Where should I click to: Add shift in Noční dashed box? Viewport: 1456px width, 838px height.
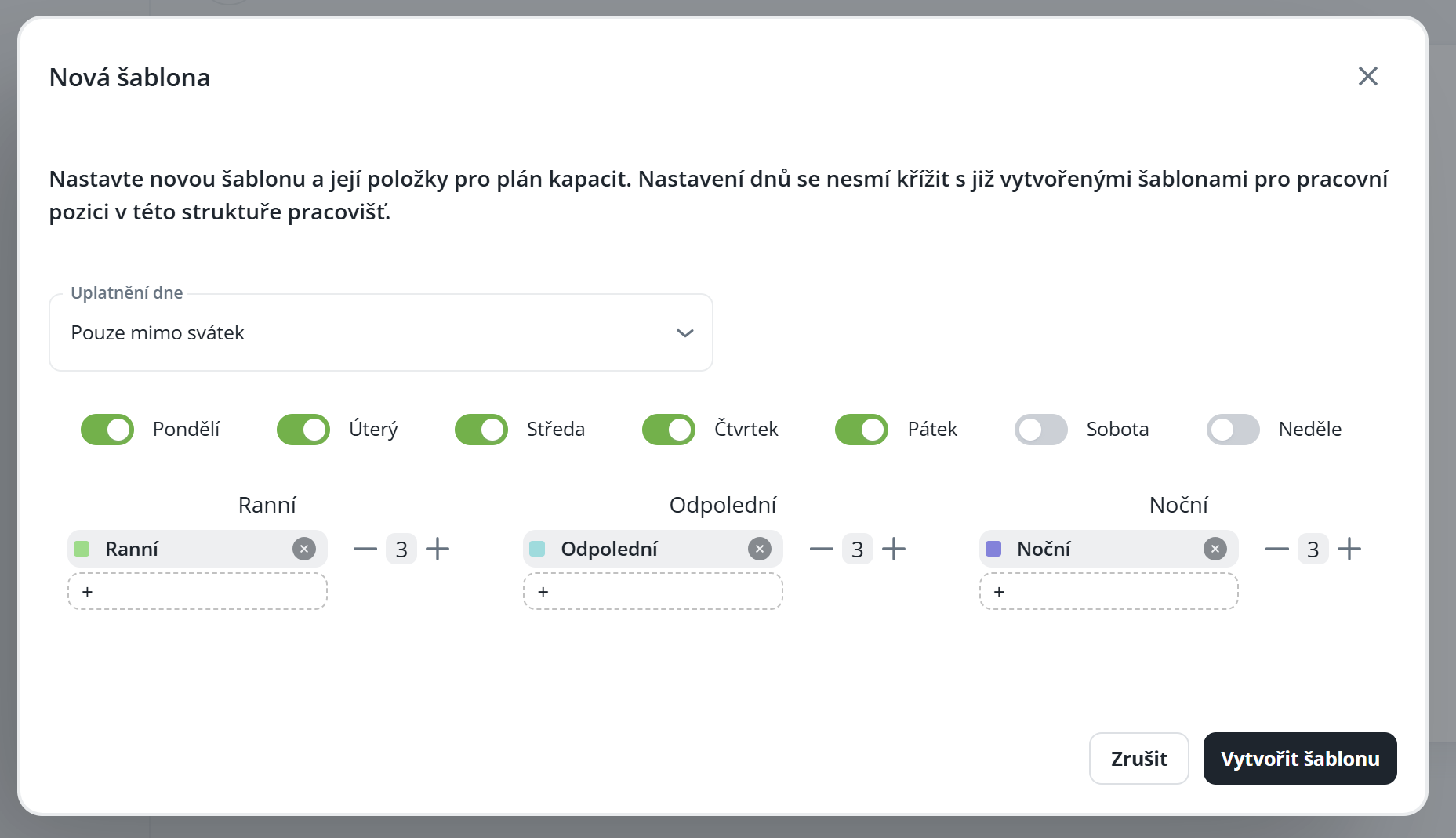pos(1108,592)
